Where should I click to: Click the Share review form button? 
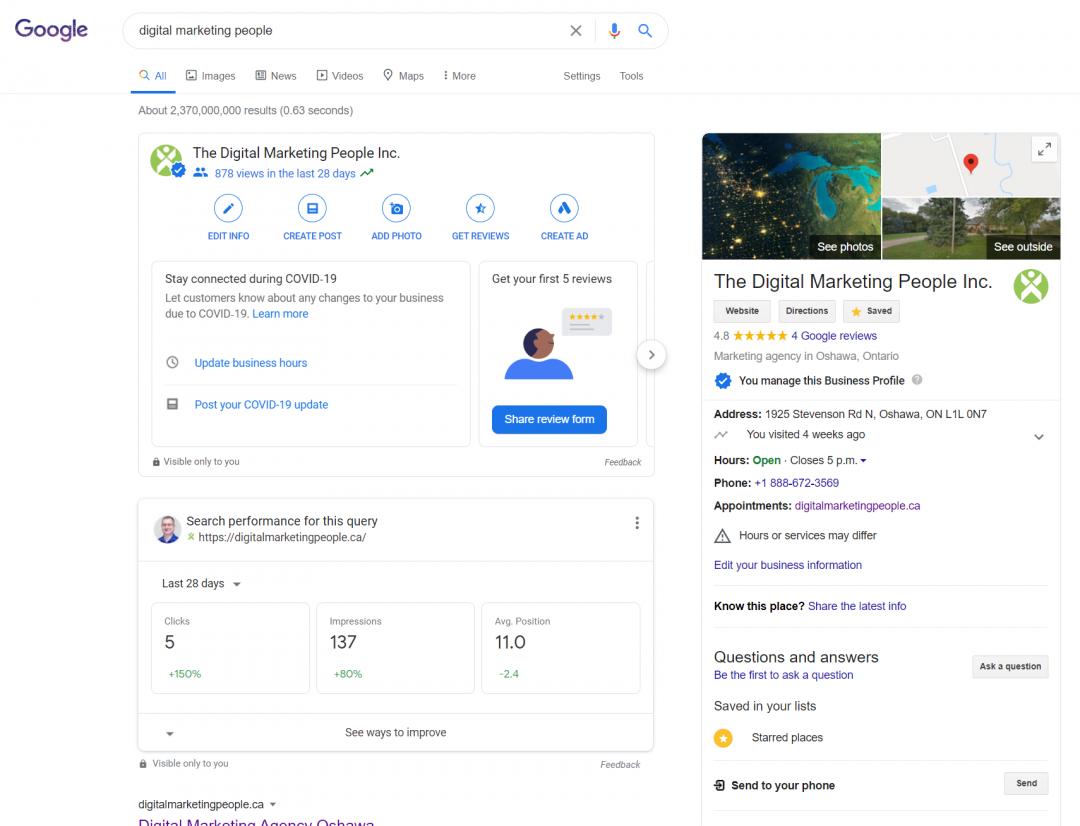(549, 420)
